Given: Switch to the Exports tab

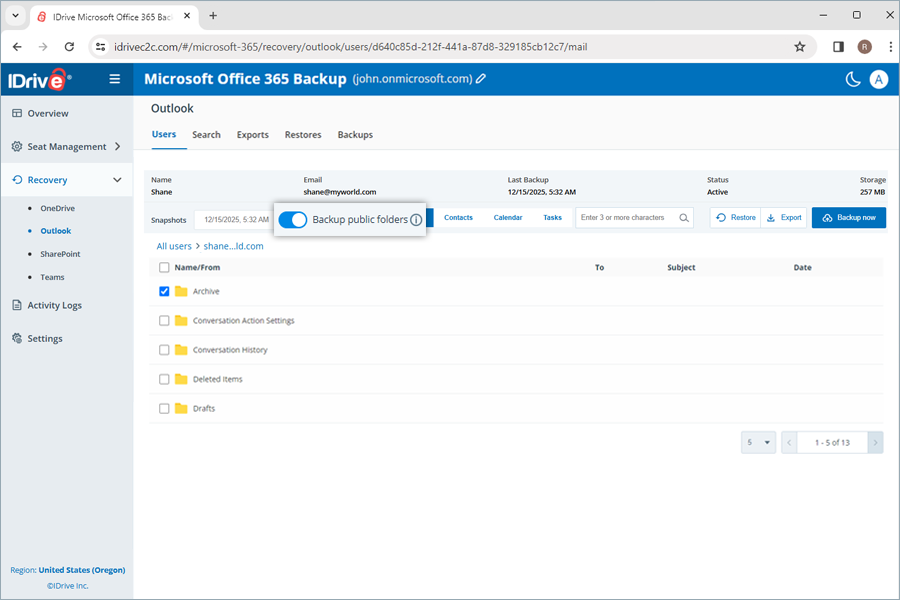Looking at the screenshot, I should coord(252,134).
